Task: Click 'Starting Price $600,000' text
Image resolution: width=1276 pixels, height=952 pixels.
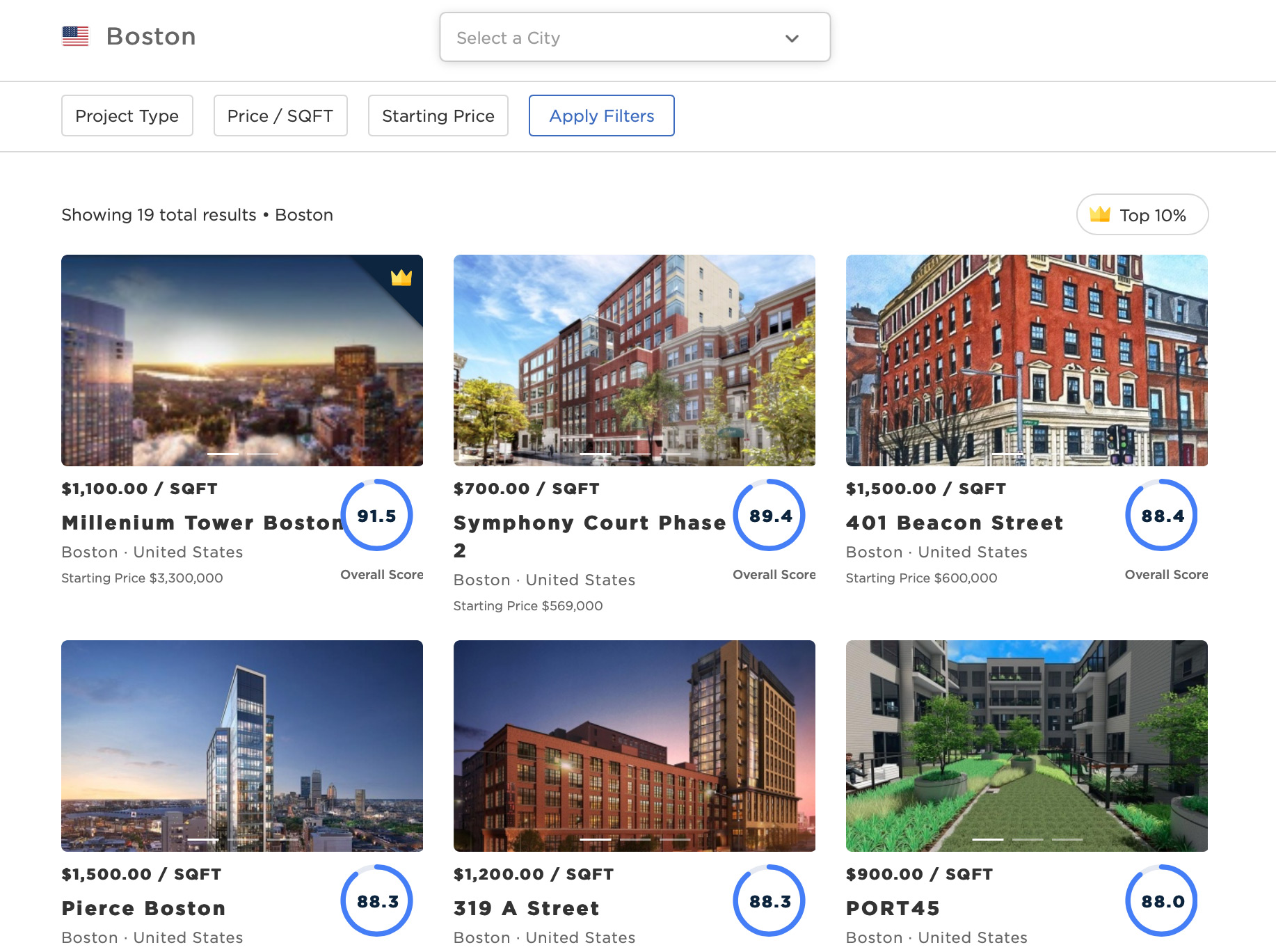Action: click(921, 578)
